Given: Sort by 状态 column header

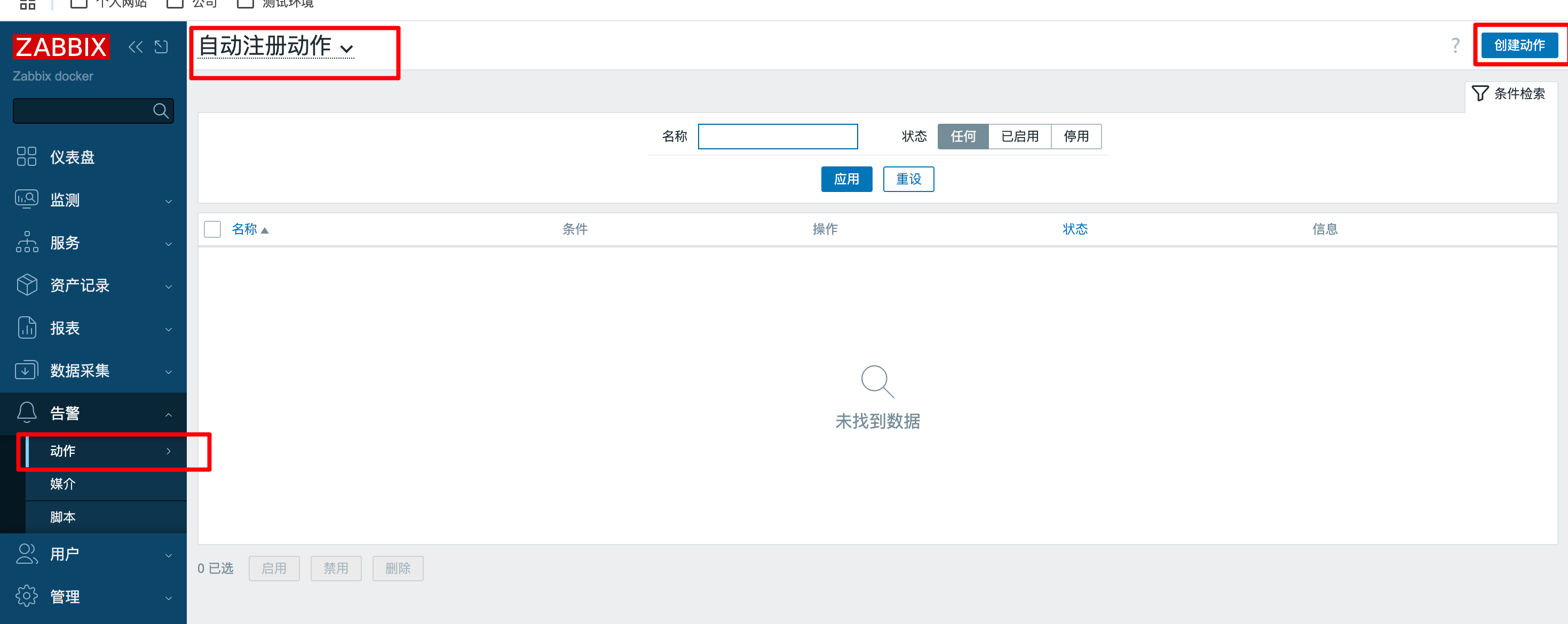Looking at the screenshot, I should tap(1074, 229).
